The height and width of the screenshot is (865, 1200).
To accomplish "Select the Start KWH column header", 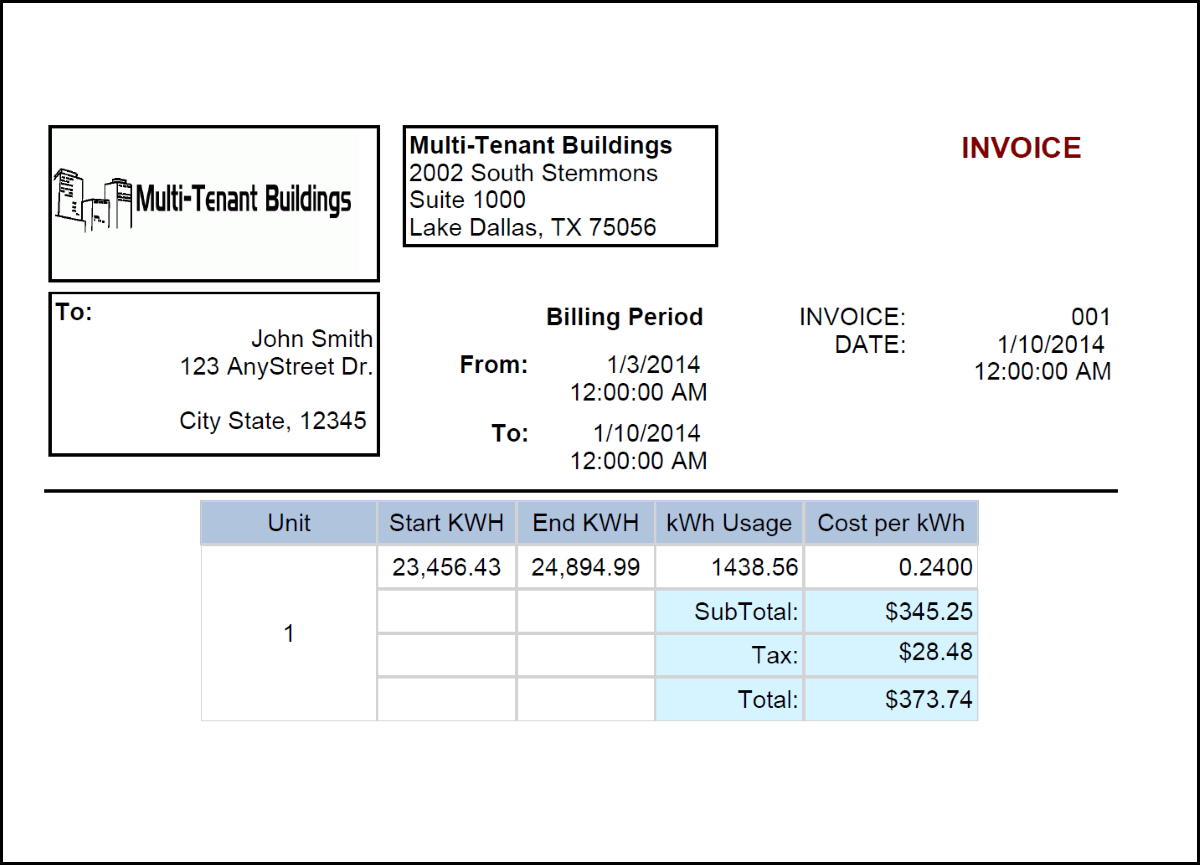I will pos(446,523).
